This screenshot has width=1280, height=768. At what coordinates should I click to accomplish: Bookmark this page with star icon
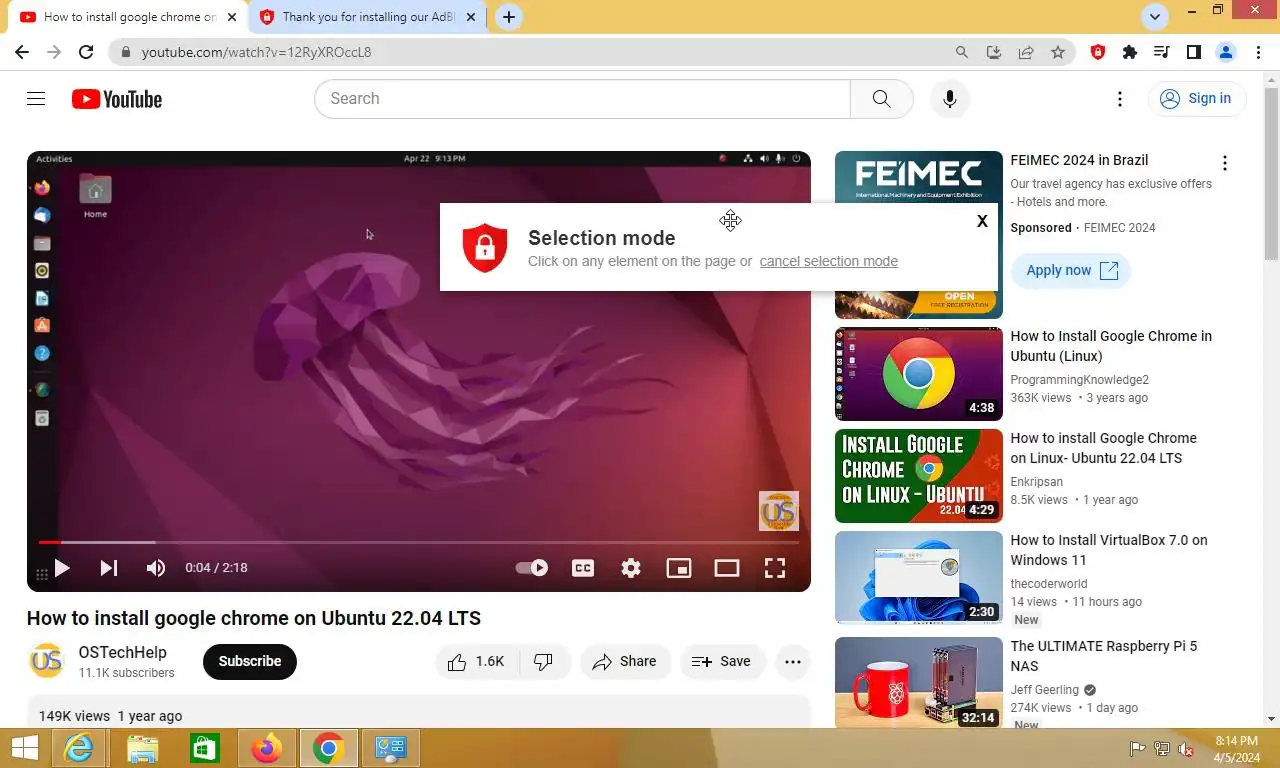click(1058, 52)
